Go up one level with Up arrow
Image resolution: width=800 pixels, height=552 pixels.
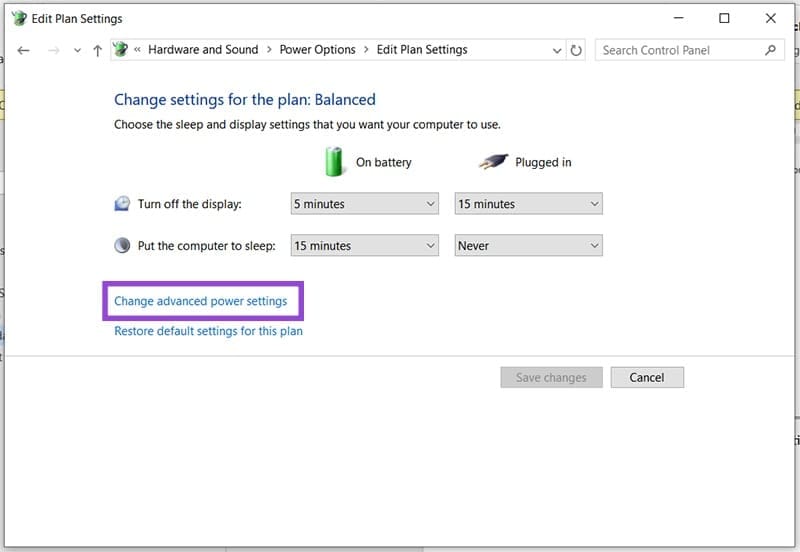97,51
